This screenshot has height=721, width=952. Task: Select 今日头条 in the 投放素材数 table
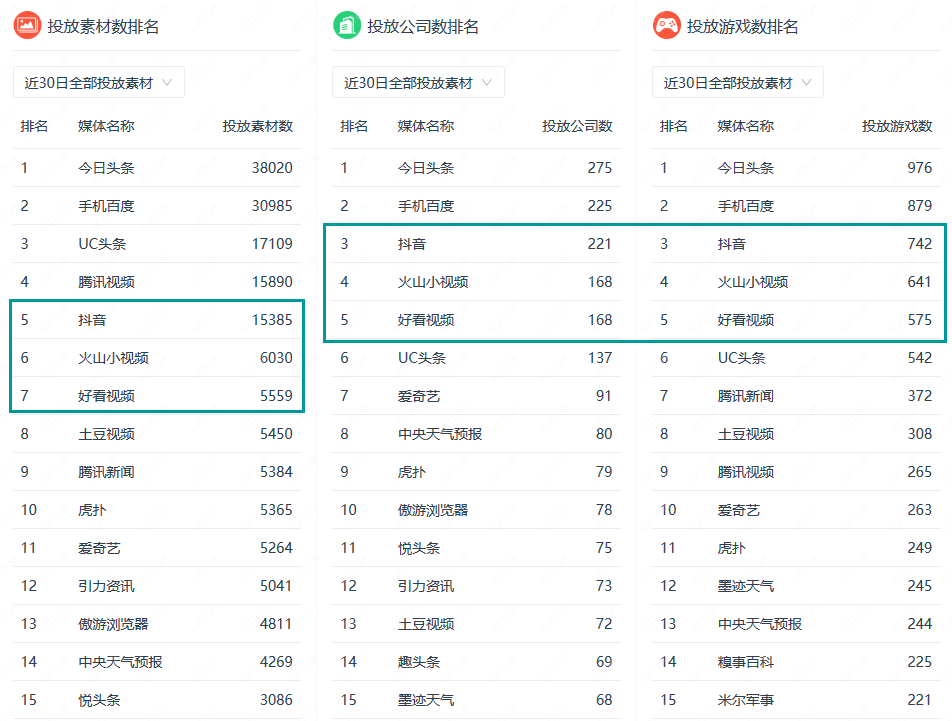106,168
